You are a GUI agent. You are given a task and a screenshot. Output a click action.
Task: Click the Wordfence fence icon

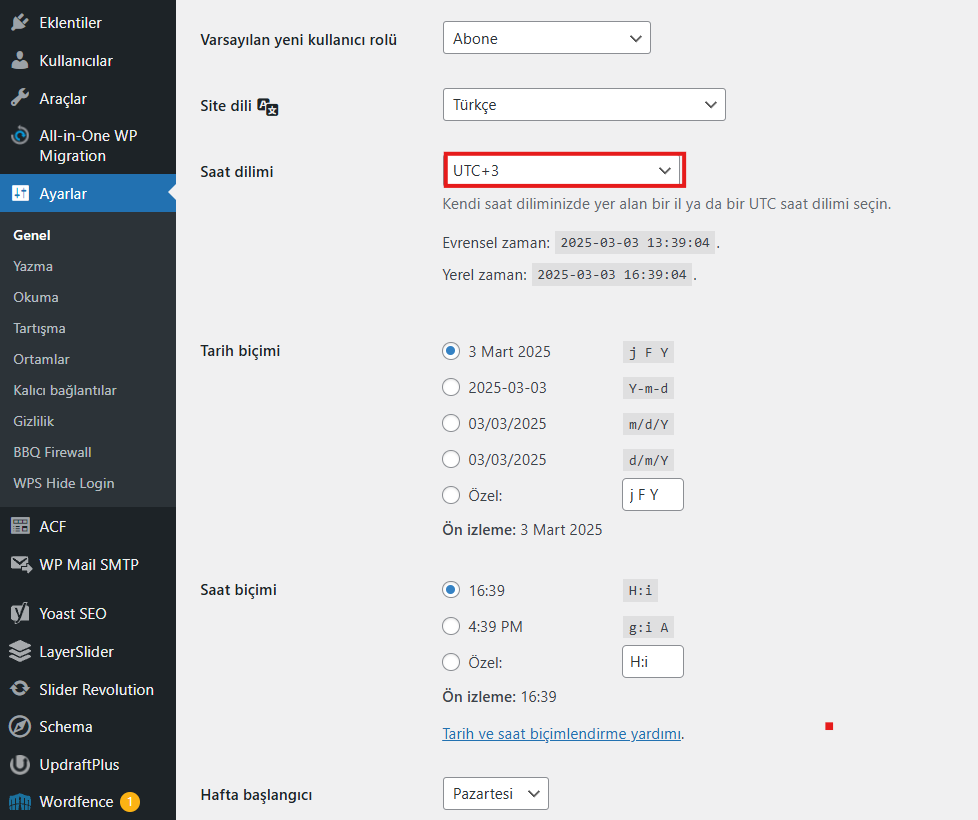(x=20, y=802)
